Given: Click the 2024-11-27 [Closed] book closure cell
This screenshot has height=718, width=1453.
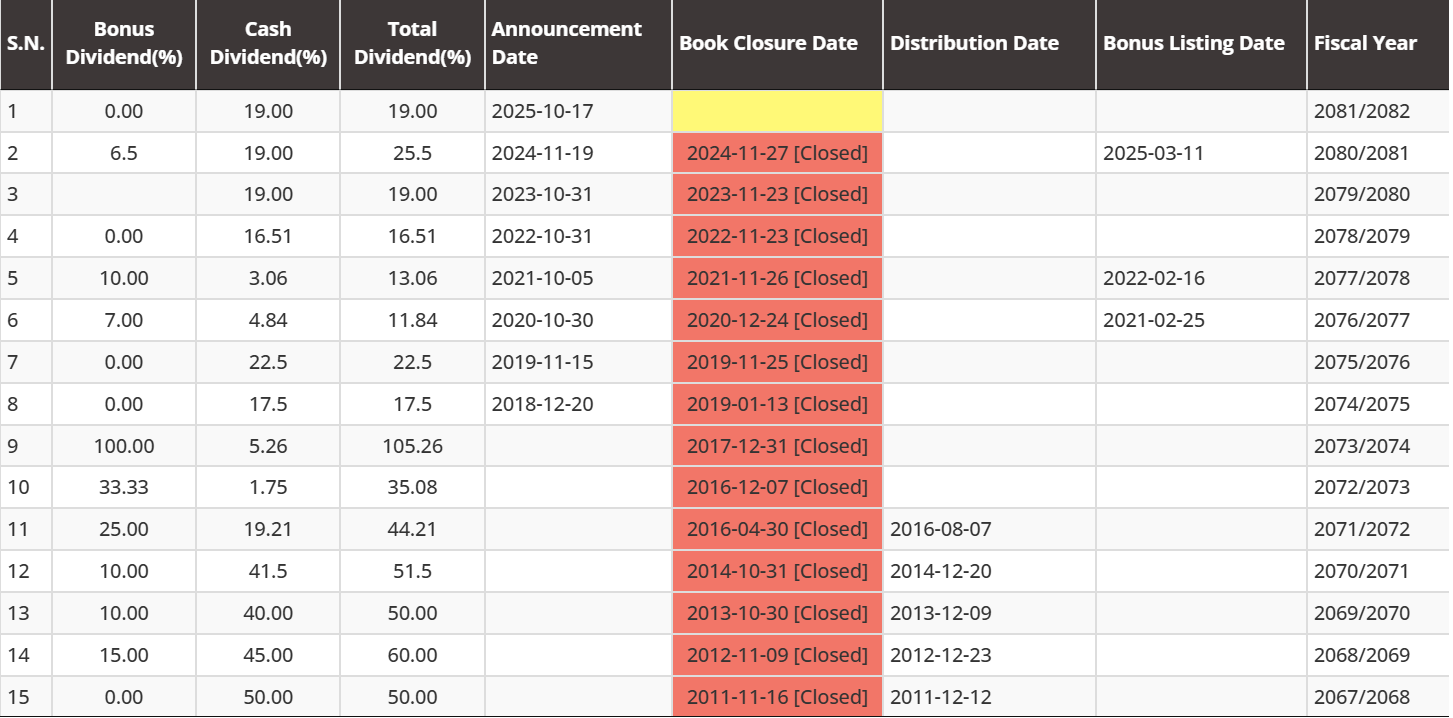Looking at the screenshot, I should tap(777, 153).
